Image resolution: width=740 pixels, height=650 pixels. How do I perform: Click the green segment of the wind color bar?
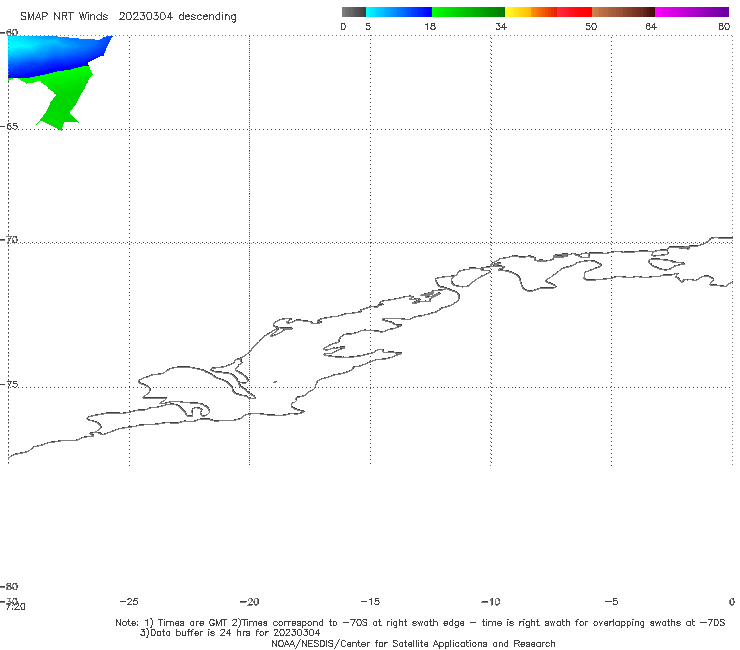click(468, 12)
